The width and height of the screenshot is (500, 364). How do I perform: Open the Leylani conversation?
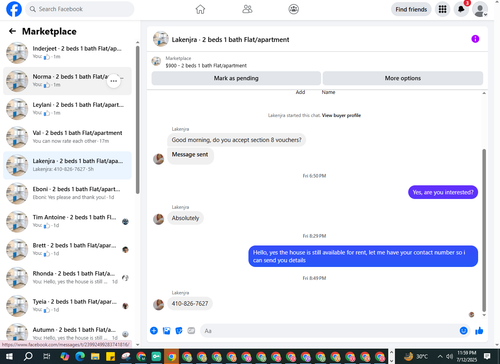67,109
